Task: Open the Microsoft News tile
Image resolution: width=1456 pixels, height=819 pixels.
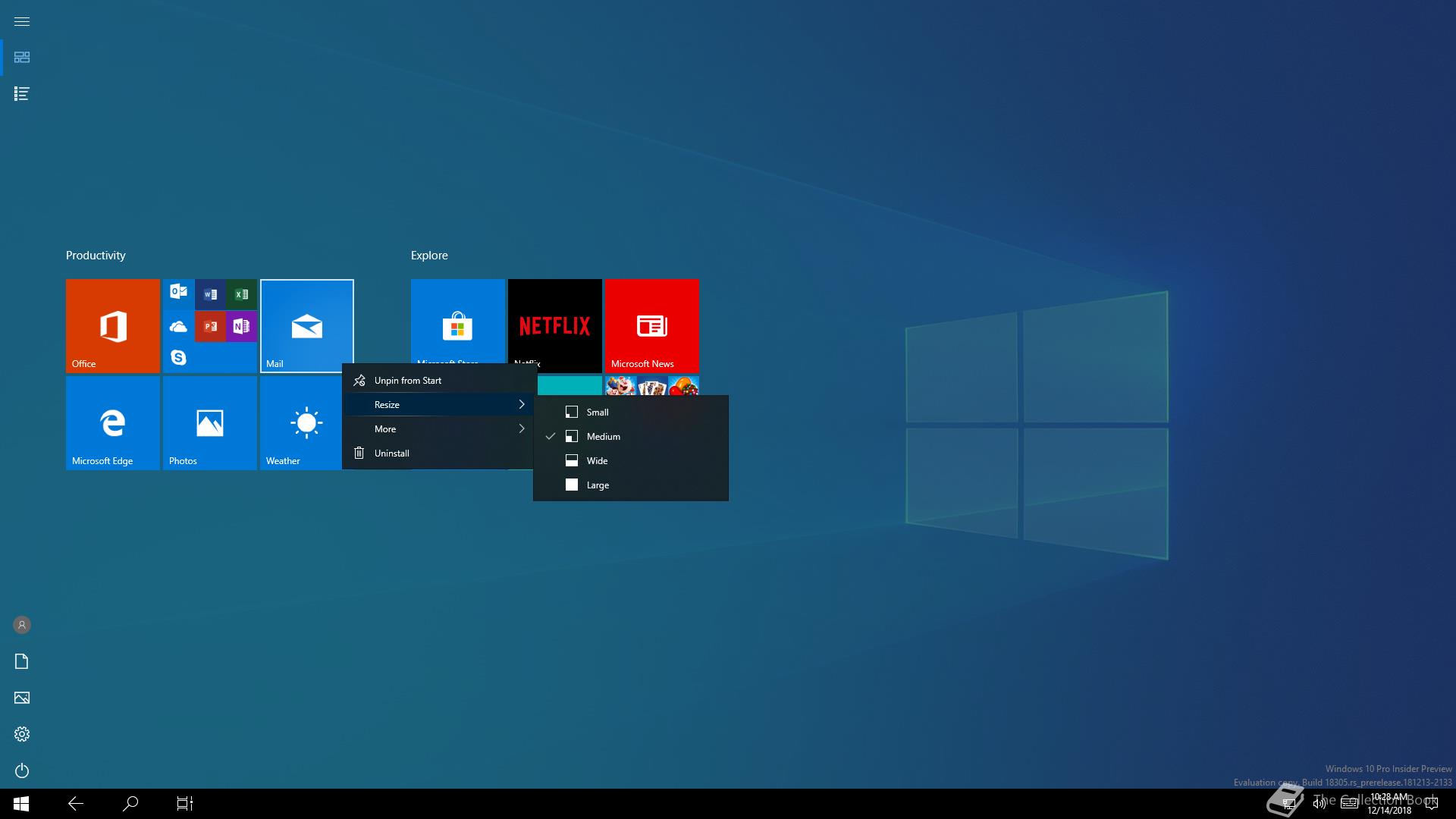Action: 652,326
